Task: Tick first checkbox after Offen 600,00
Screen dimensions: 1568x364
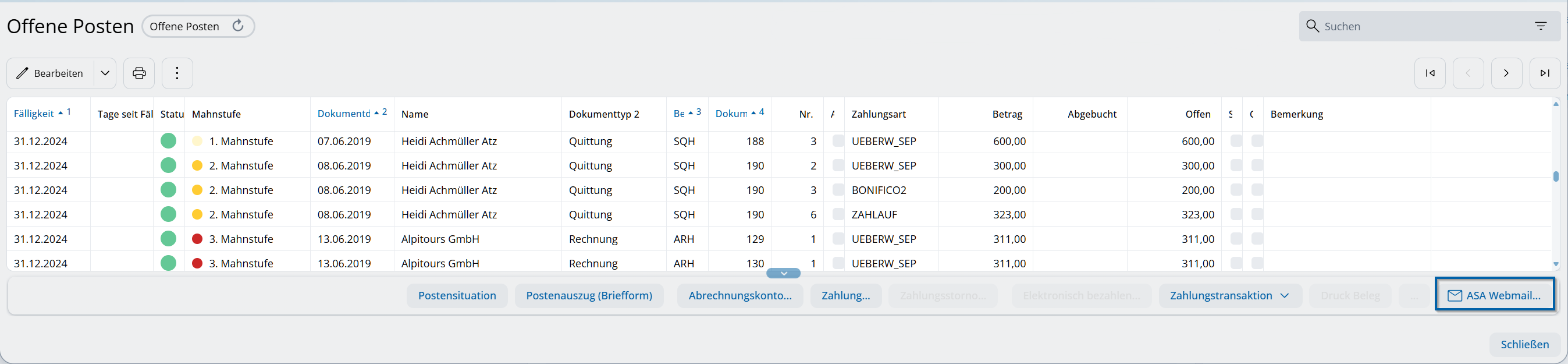Action: pyautogui.click(x=1236, y=141)
